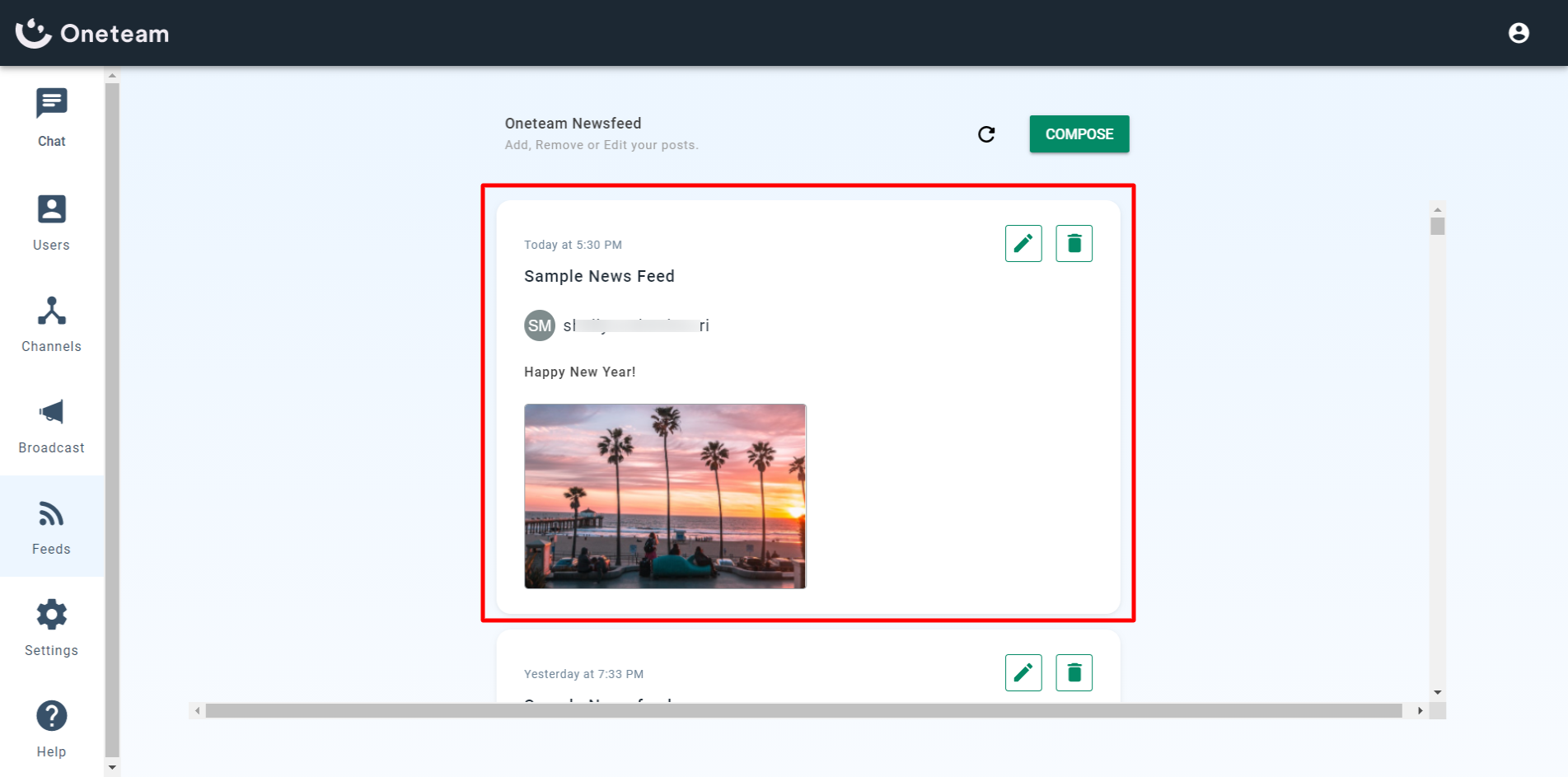Edit the Yesterday at 7:33 PM post
The height and width of the screenshot is (777, 1568).
click(x=1023, y=672)
